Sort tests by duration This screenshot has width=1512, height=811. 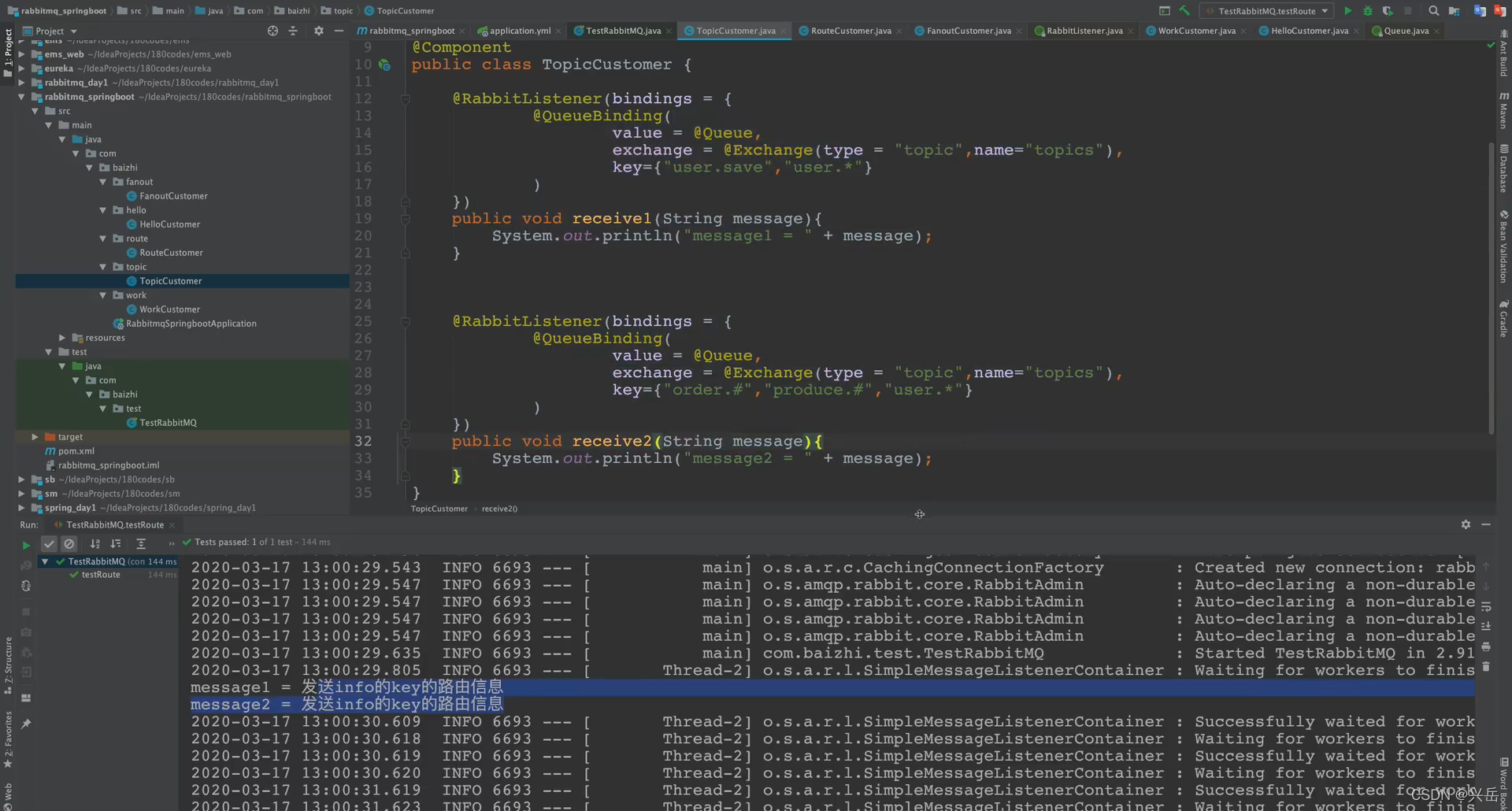[116, 543]
